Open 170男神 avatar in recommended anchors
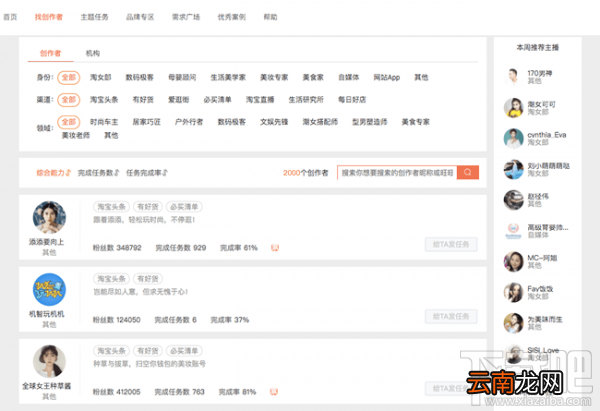Viewport: 600px width, 411px height. 513,77
